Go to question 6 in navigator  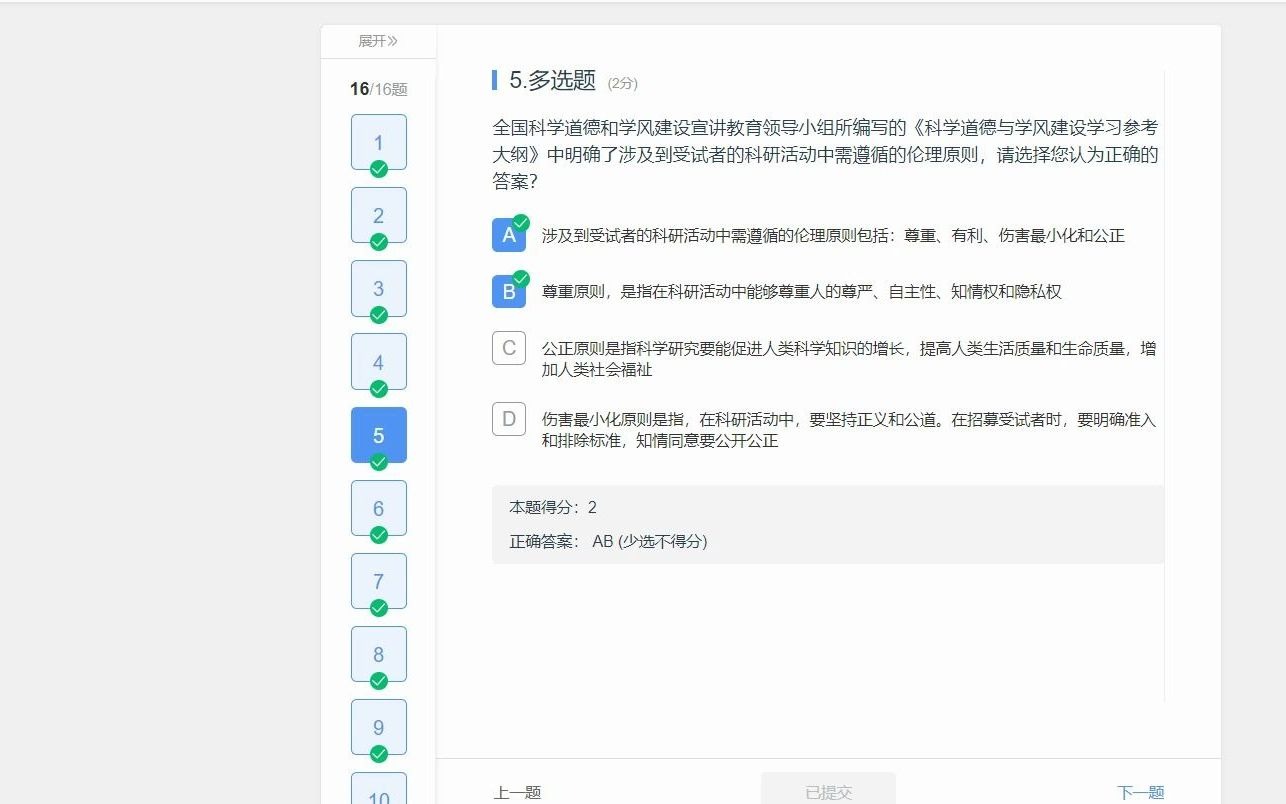379,508
